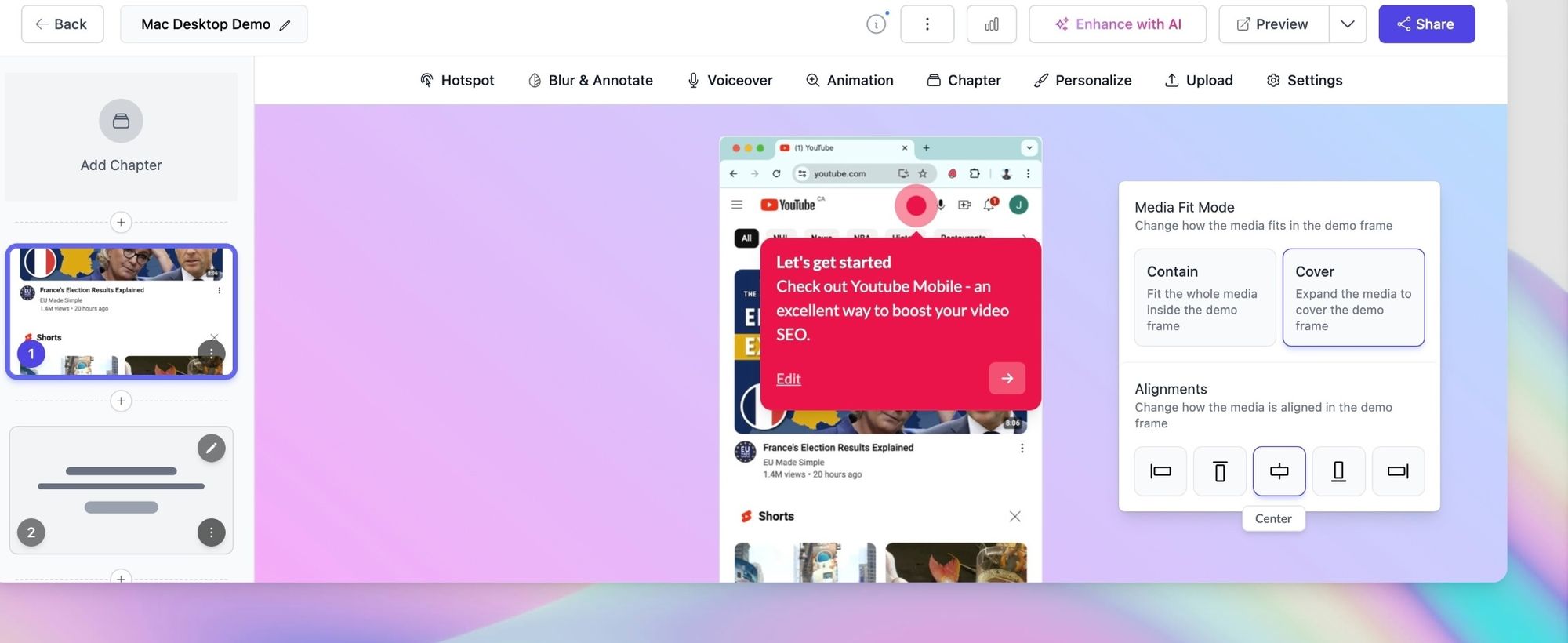The image size is (1568, 643).
Task: Open the Chapter menu item
Action: tap(964, 80)
